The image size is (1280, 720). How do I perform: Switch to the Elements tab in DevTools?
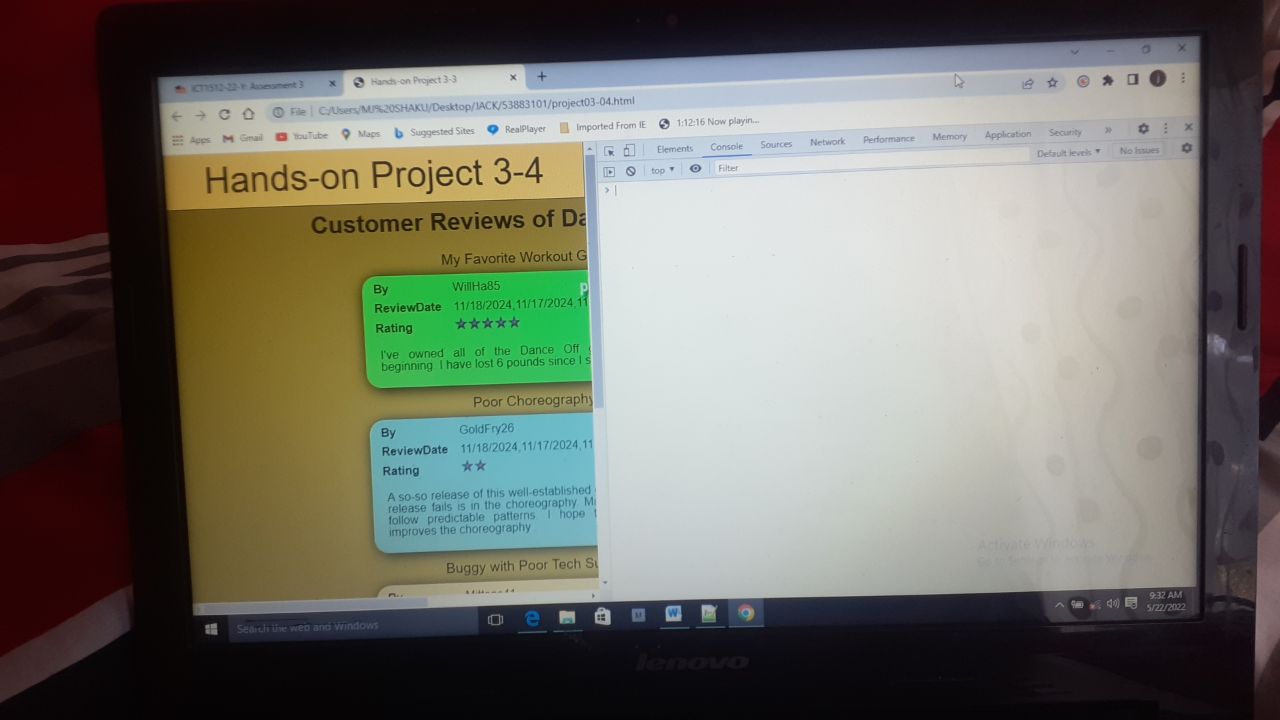click(x=674, y=147)
